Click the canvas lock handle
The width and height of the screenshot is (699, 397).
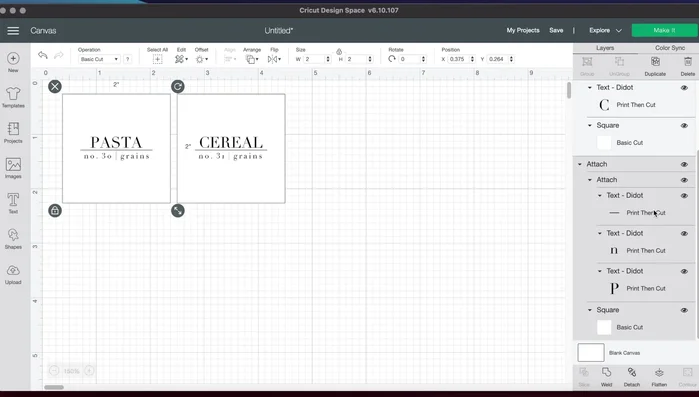click(55, 210)
